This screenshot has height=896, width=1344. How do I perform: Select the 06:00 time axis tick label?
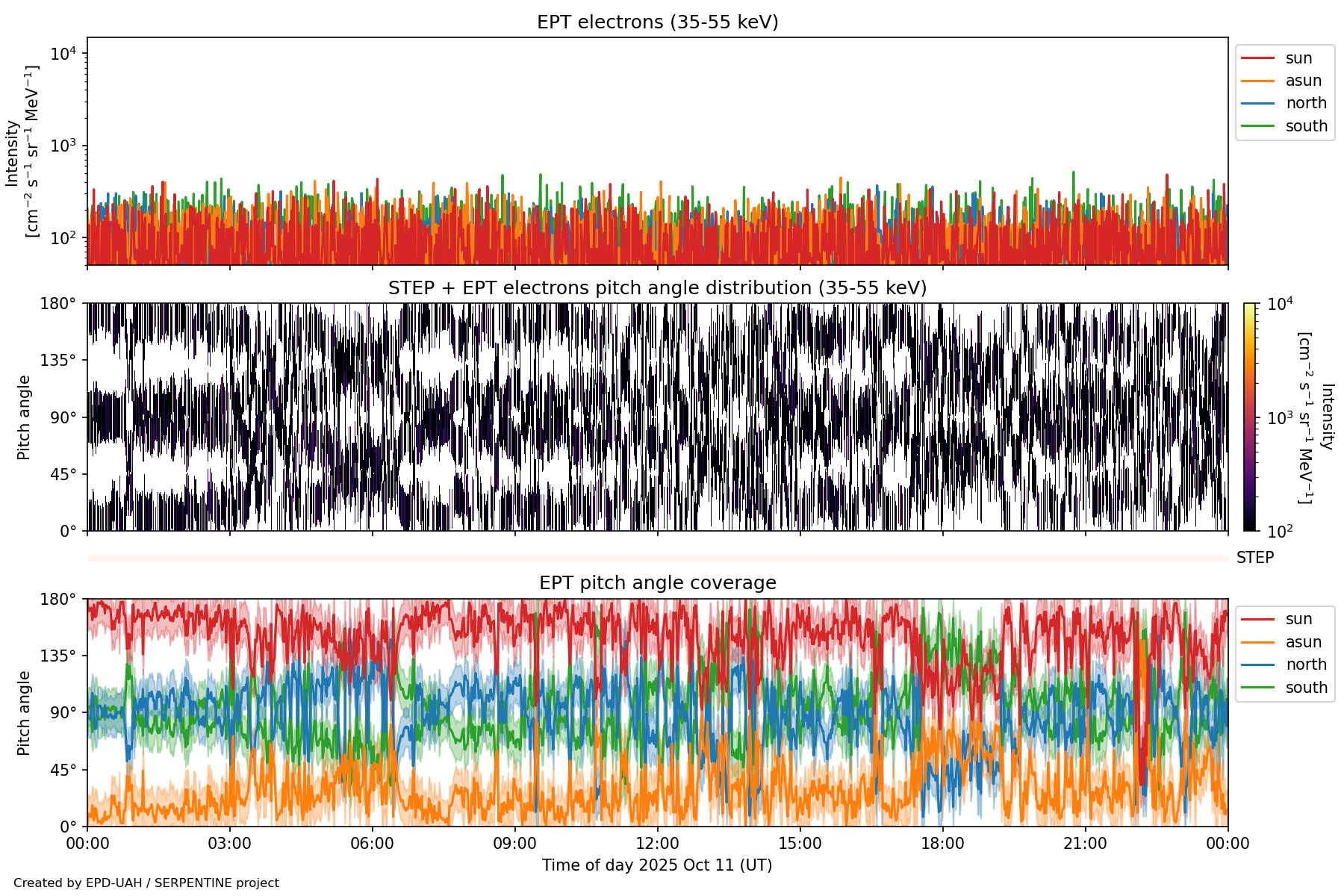pyautogui.click(x=372, y=844)
